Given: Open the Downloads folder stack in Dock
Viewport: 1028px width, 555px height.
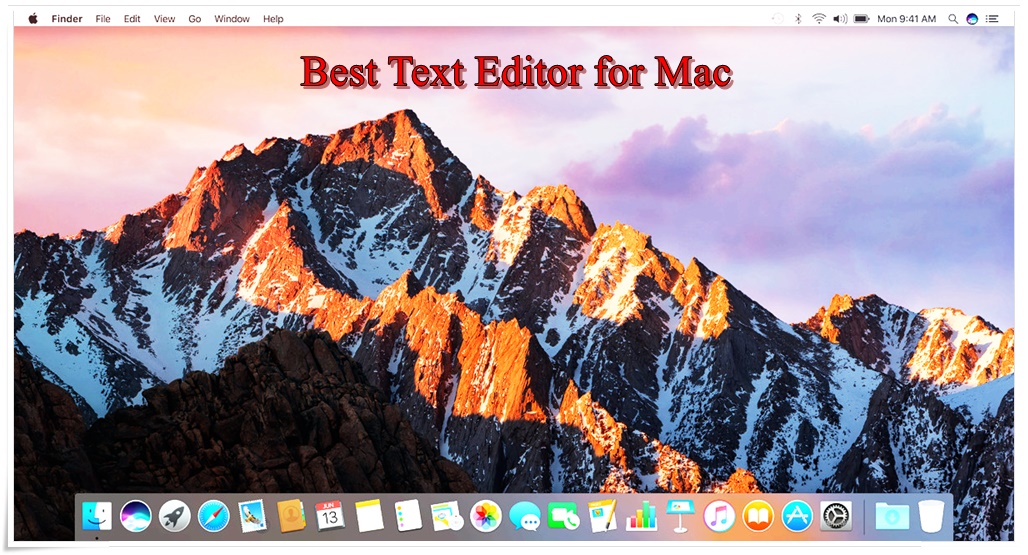Looking at the screenshot, I should [892, 516].
